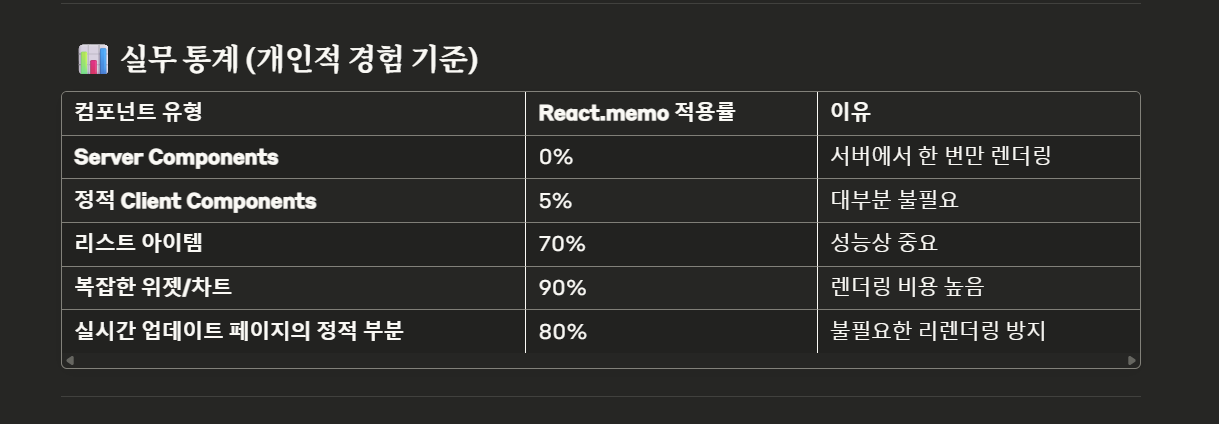Click the '서버에서 한 번만 렌더링' reason cell
1219x424 pixels.
pos(979,157)
